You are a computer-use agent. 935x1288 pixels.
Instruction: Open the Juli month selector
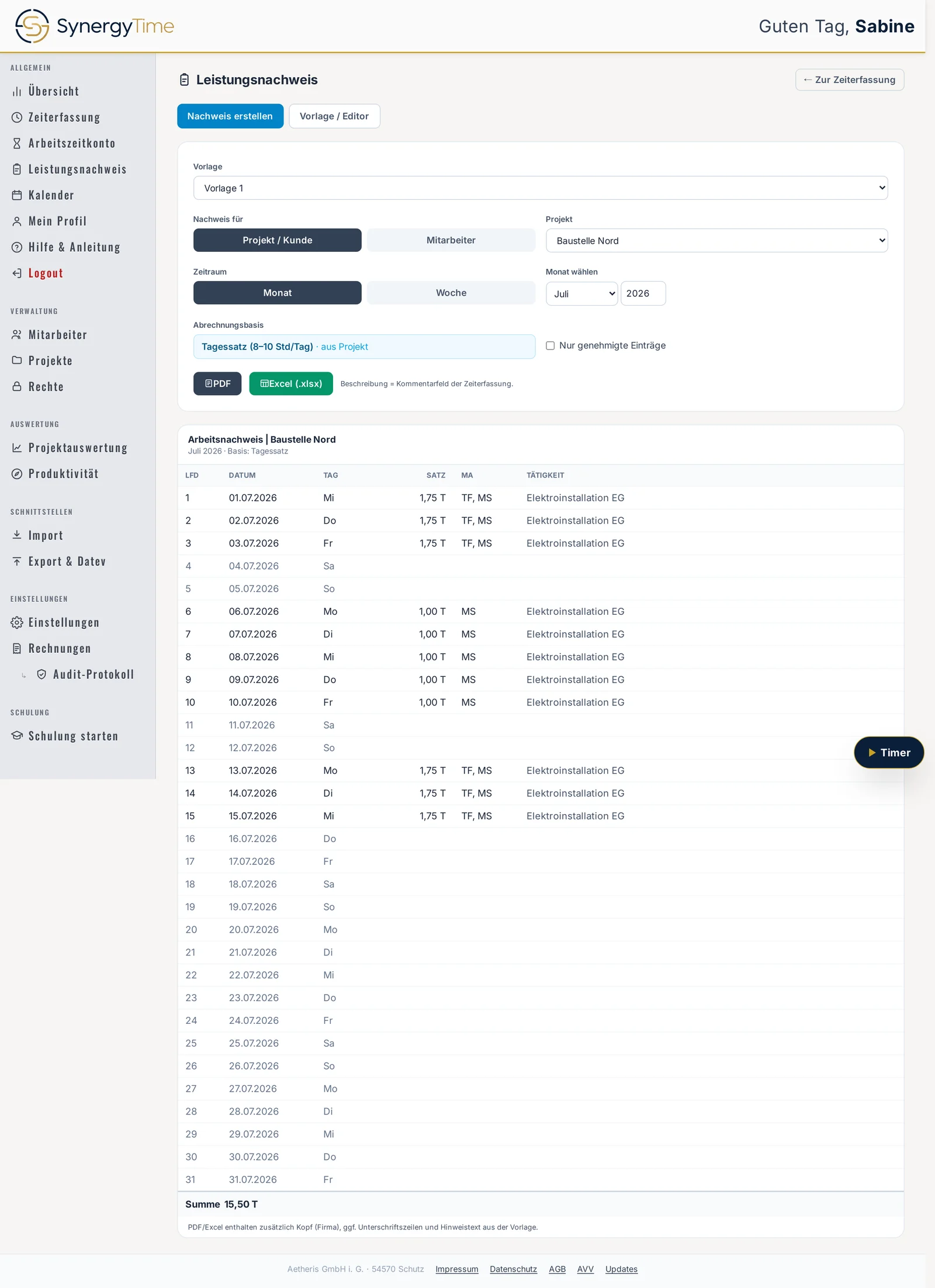click(581, 293)
